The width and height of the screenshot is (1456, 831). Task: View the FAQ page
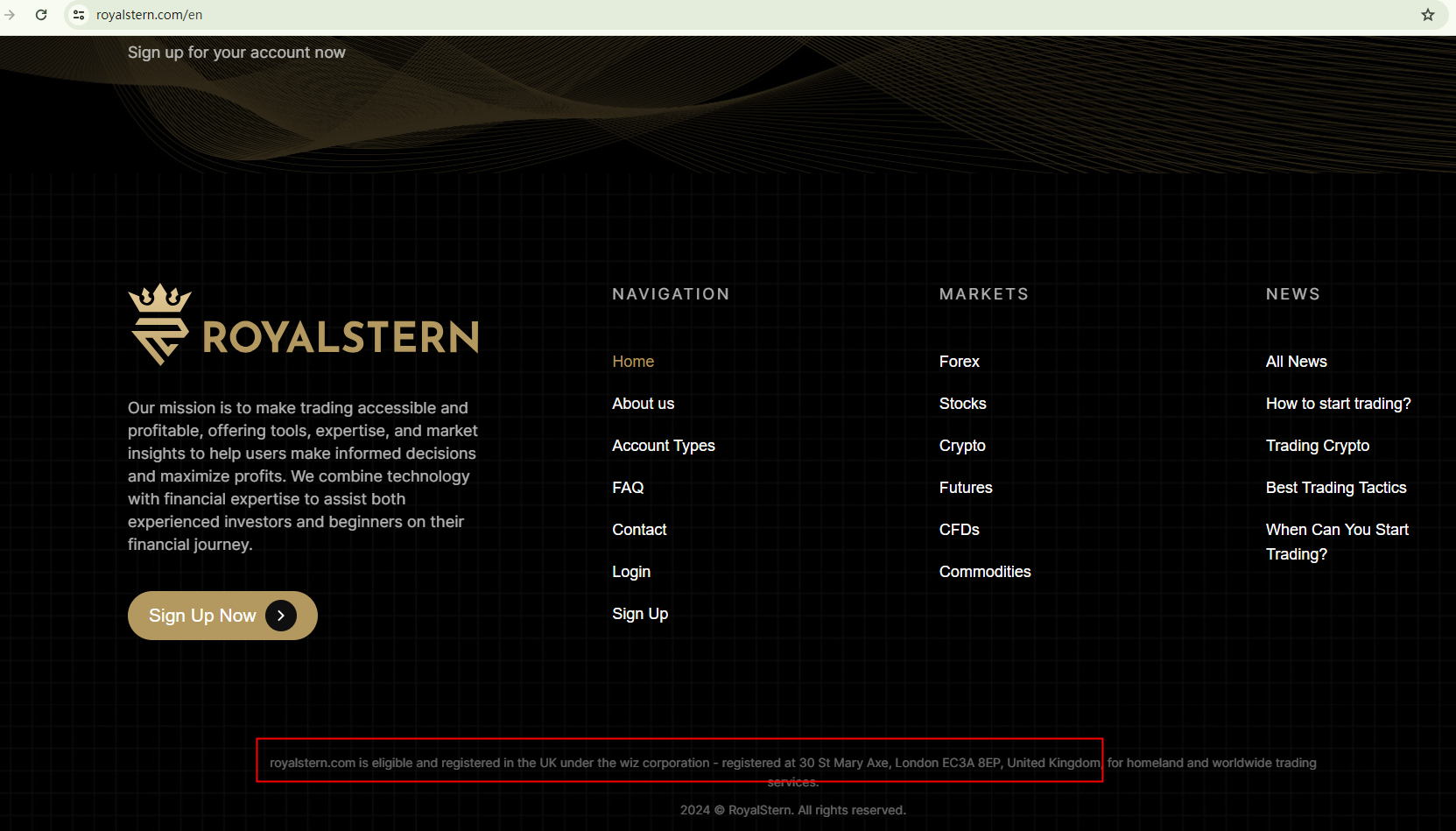[628, 488]
